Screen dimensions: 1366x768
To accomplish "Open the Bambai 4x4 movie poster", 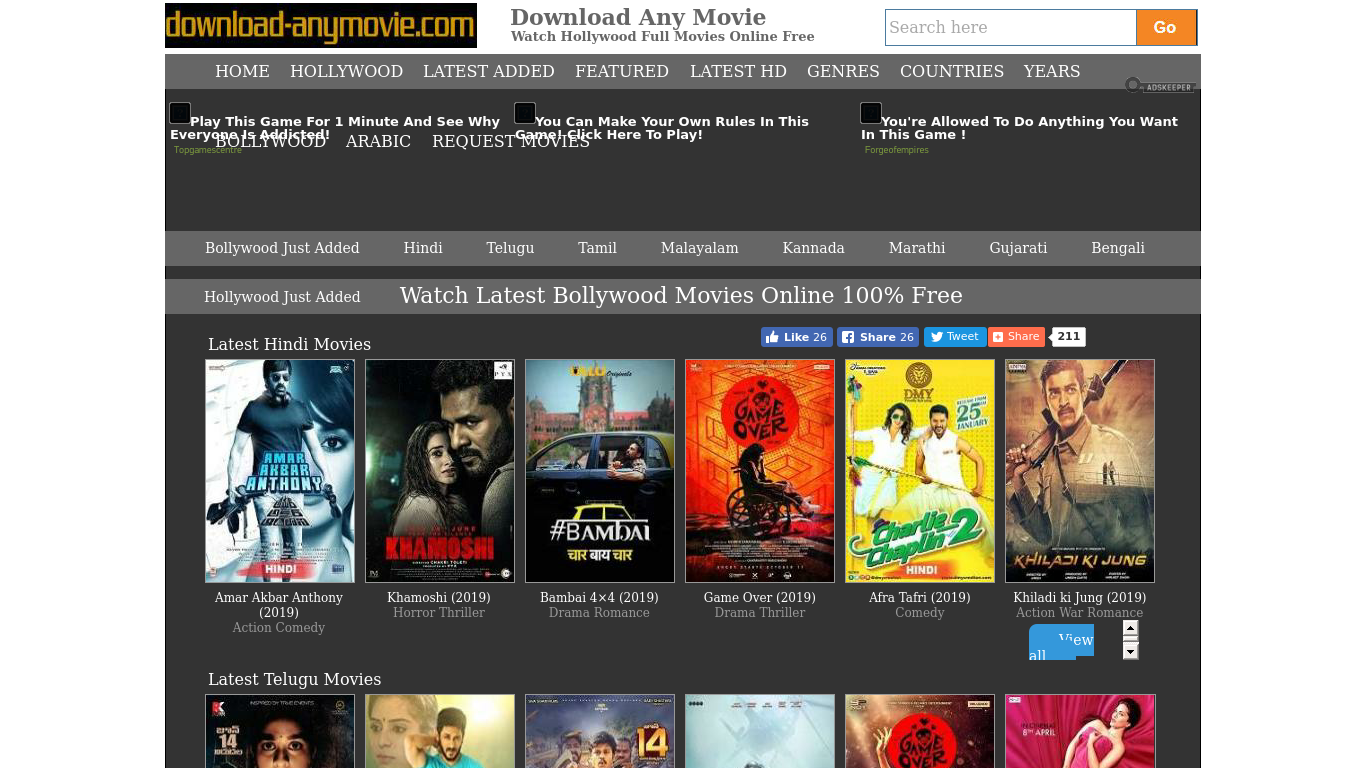I will tap(600, 471).
